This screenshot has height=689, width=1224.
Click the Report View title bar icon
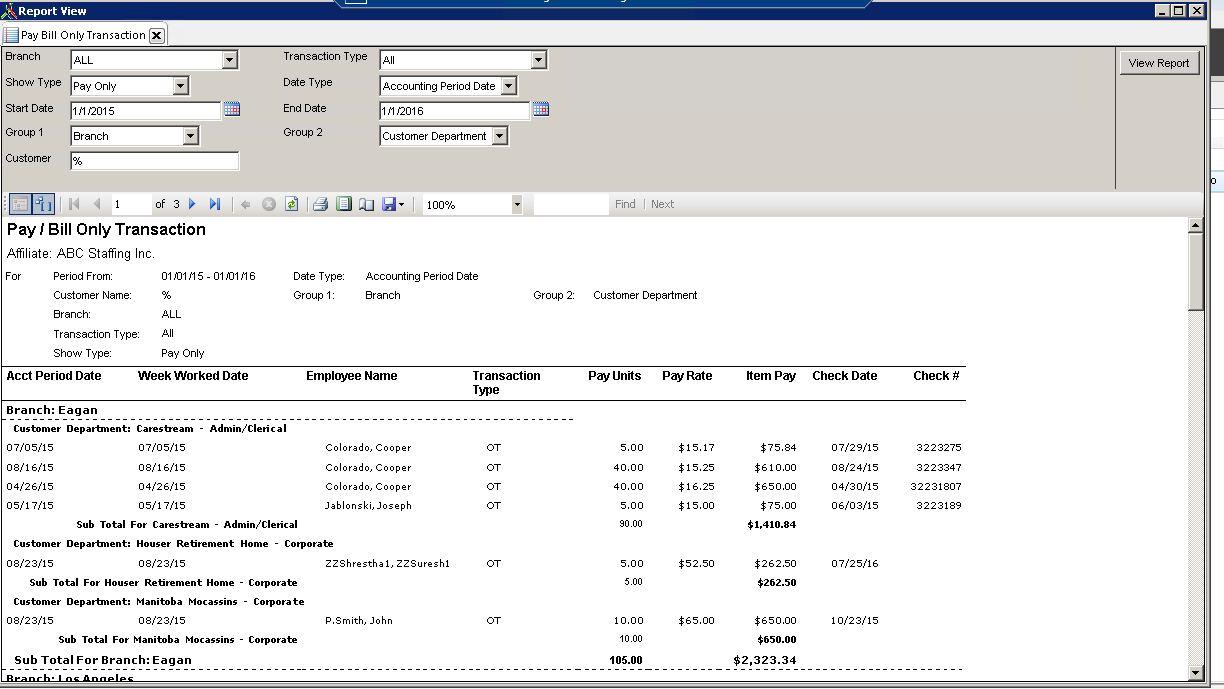[x=9, y=11]
